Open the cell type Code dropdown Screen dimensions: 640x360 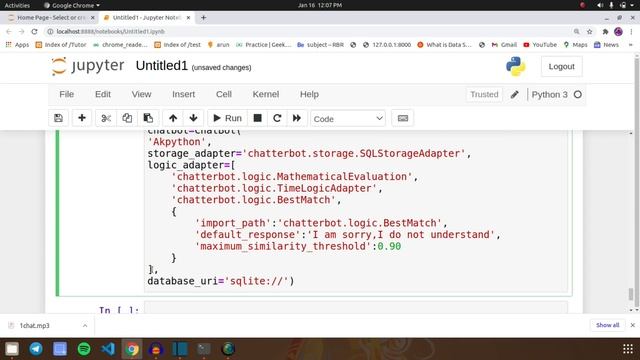pos(348,119)
